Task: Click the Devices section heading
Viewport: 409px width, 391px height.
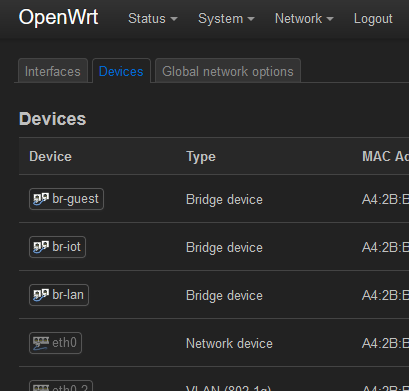Action: point(53,119)
